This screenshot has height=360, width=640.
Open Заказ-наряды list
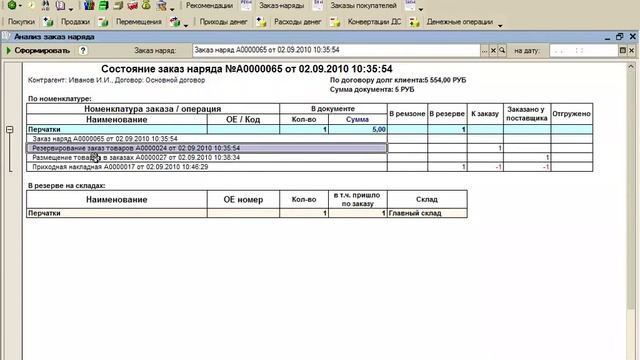282,6
